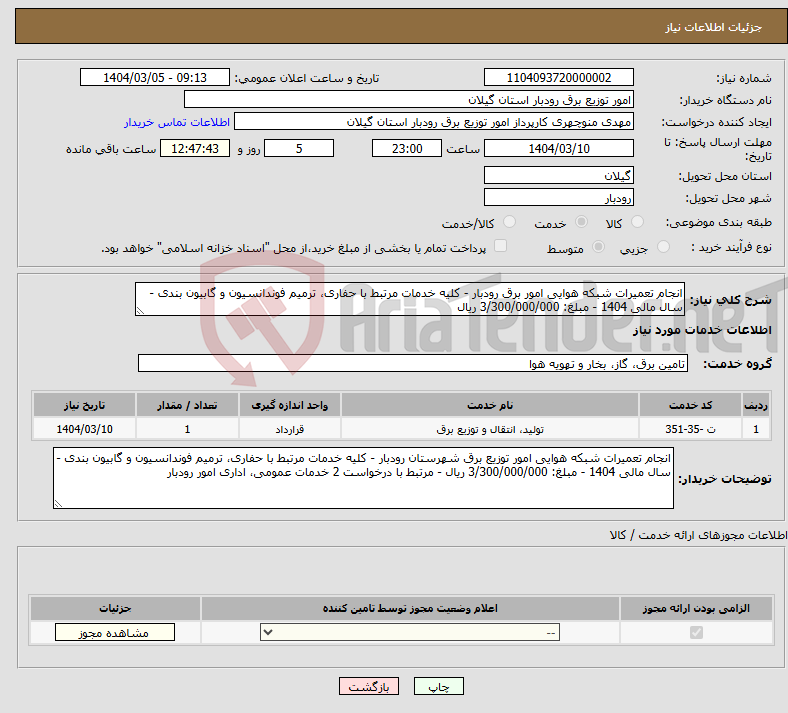Click the تعداد / مقدار column header

click(x=187, y=405)
